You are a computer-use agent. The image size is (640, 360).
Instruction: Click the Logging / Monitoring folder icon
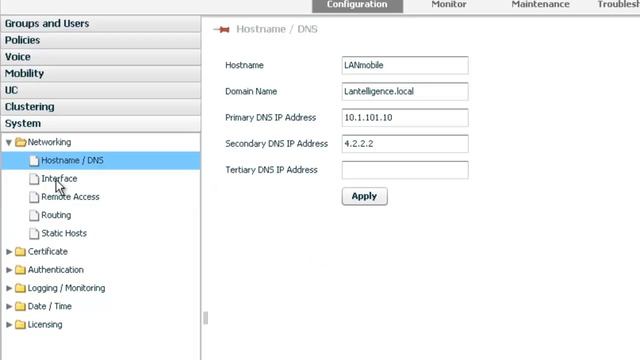click(20, 288)
